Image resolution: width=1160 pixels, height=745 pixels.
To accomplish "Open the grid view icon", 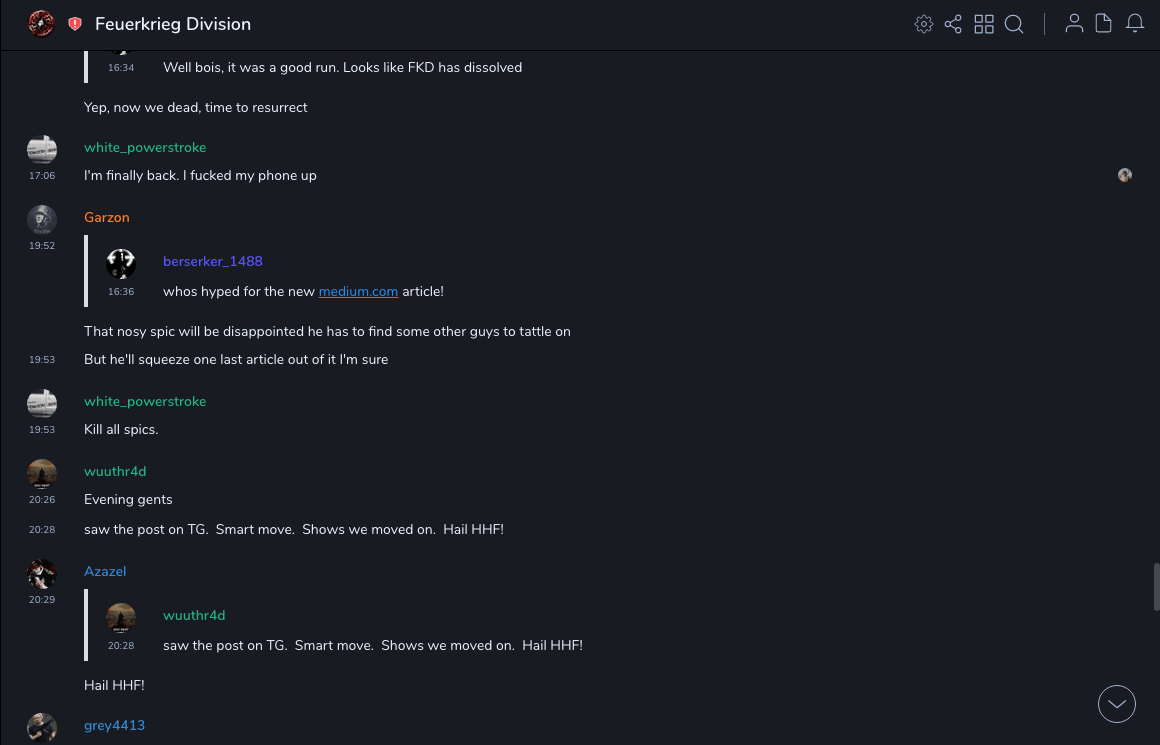I will (984, 24).
